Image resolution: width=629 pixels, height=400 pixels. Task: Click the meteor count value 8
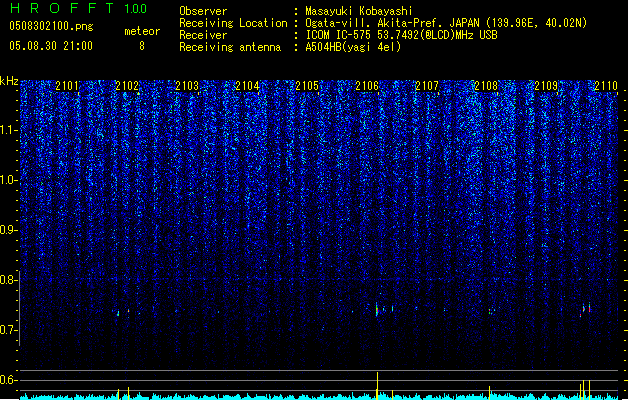click(142, 46)
